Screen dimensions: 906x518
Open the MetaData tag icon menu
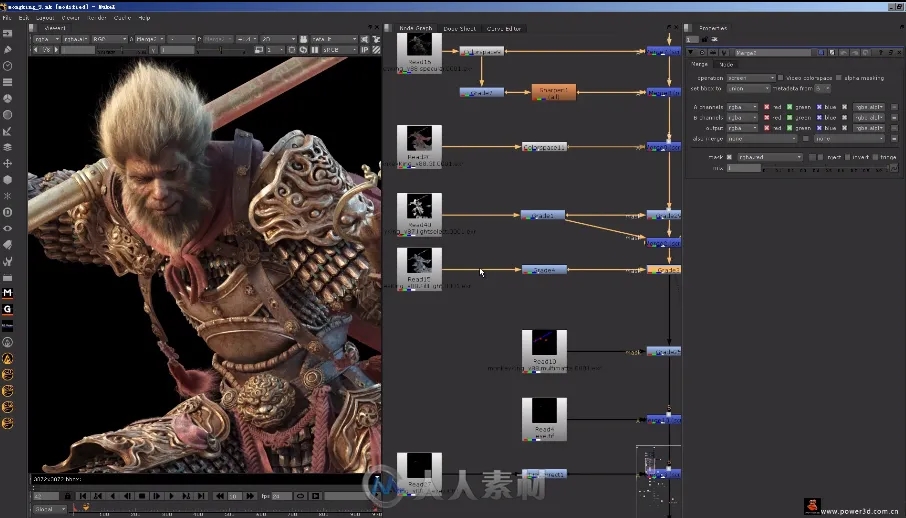8,245
